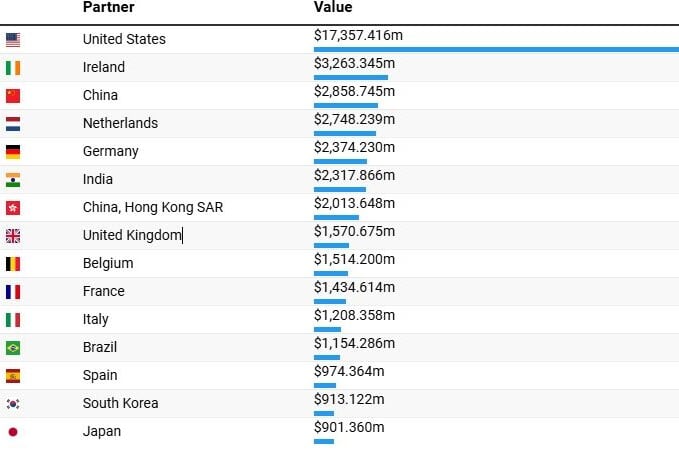Screen dimensions: 679x453
Task: Click the United Kingdom partner text
Action: (132, 235)
